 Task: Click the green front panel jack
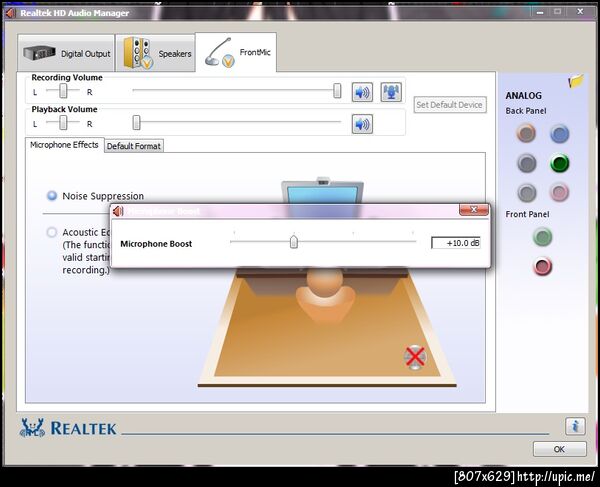(543, 237)
